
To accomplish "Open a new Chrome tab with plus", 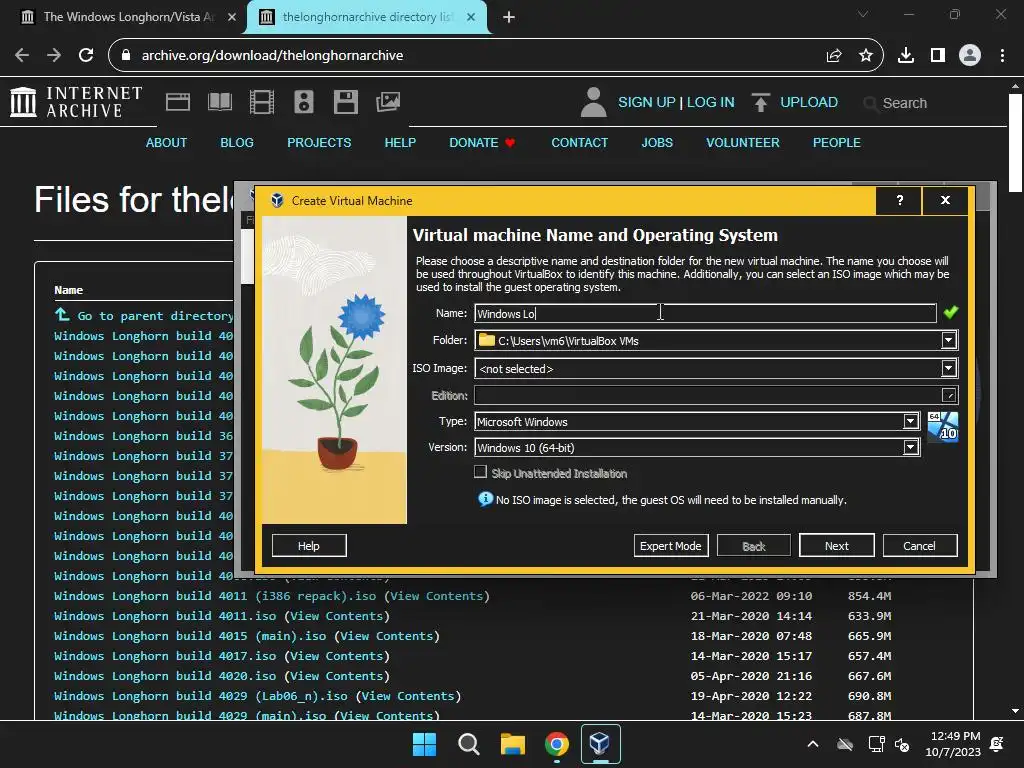I will click(x=509, y=18).
